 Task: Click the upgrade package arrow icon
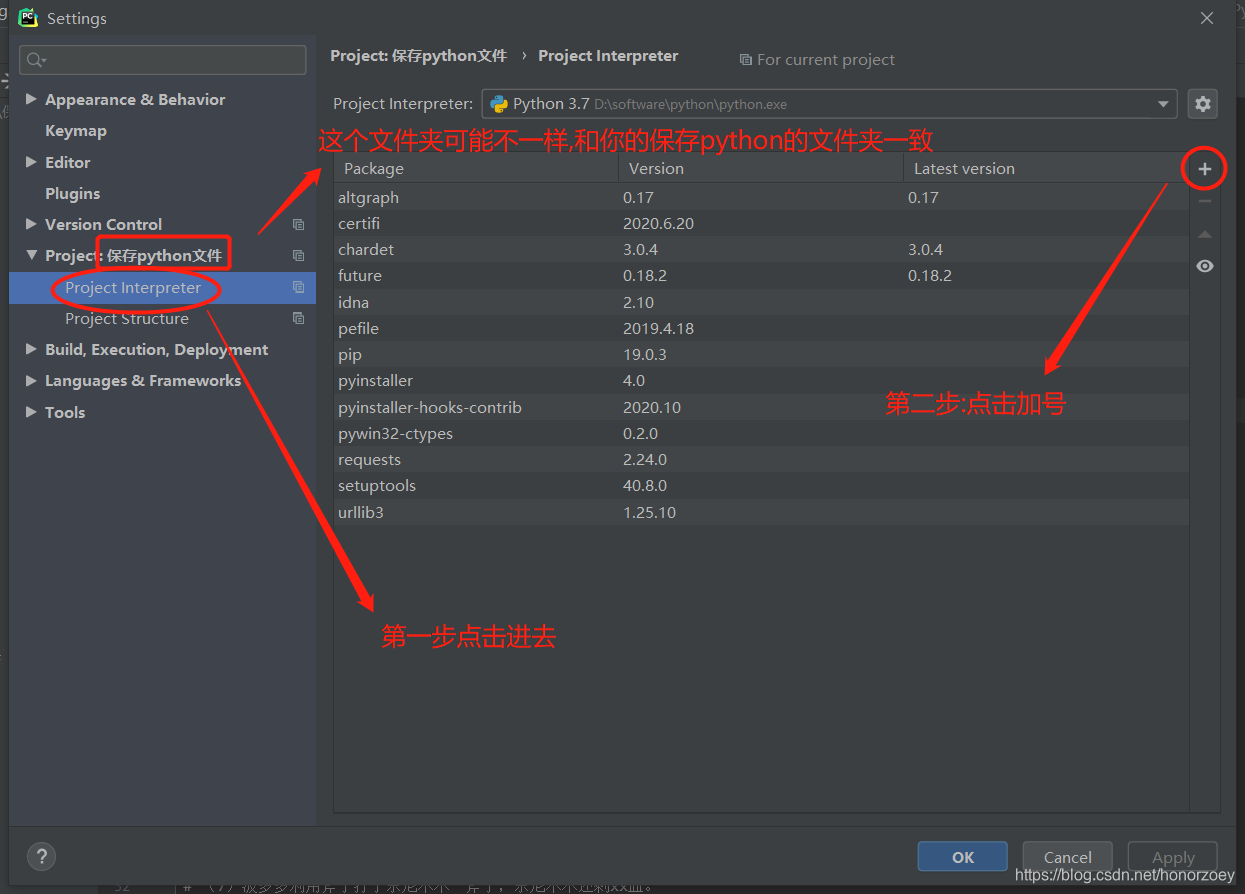tap(1204, 233)
